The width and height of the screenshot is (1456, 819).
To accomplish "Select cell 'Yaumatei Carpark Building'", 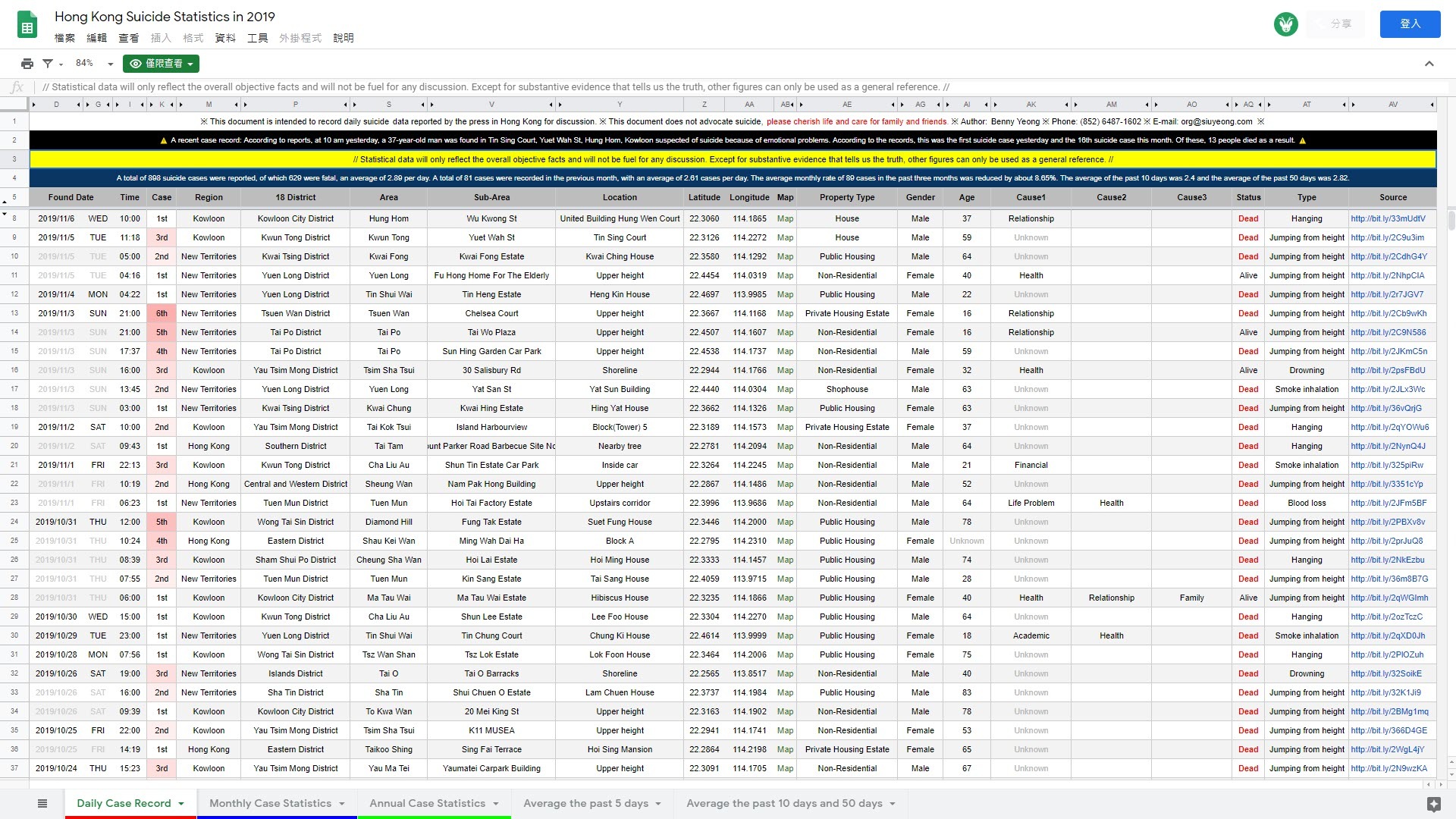I will click(x=491, y=768).
